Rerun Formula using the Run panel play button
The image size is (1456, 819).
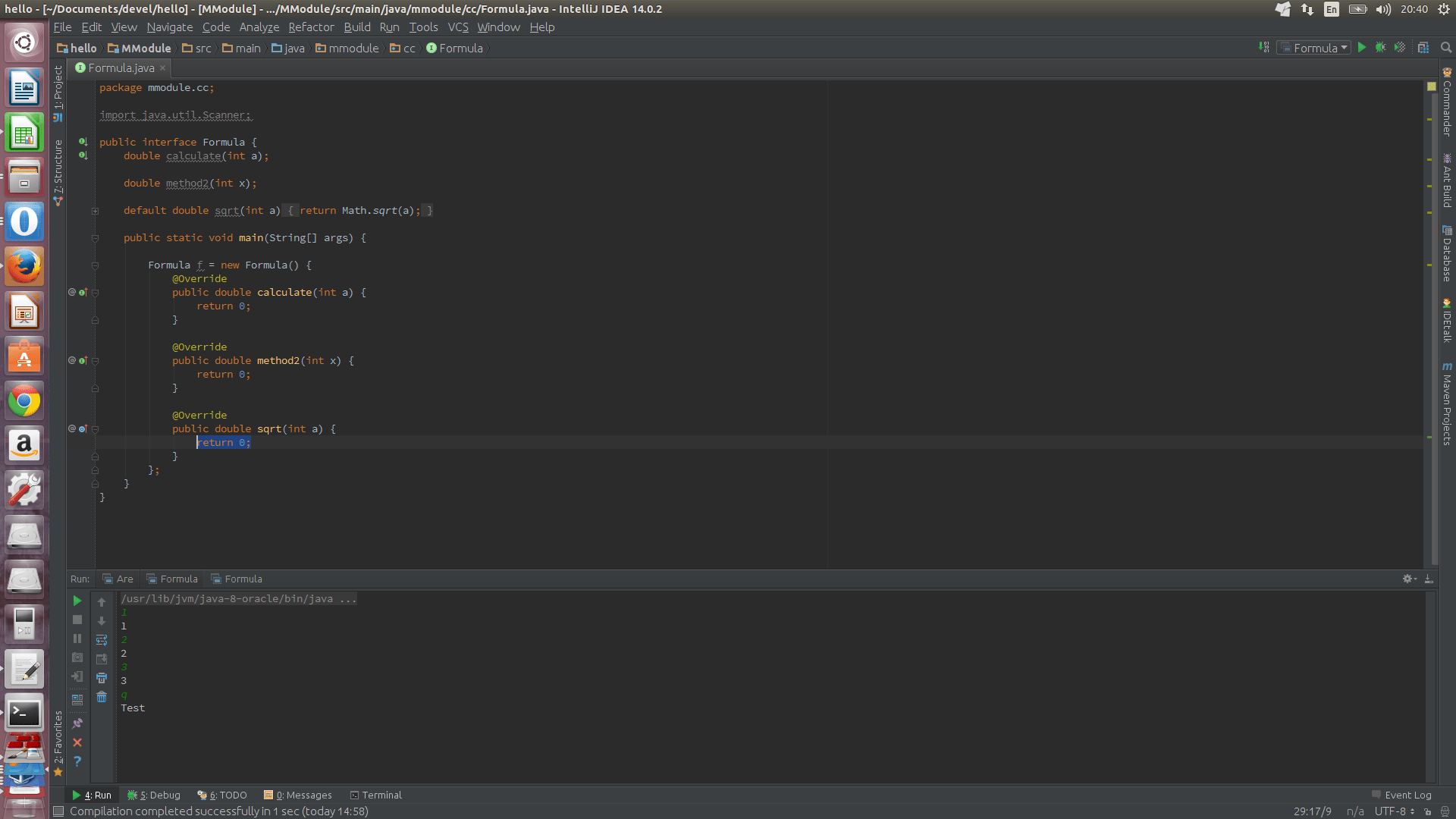point(77,601)
